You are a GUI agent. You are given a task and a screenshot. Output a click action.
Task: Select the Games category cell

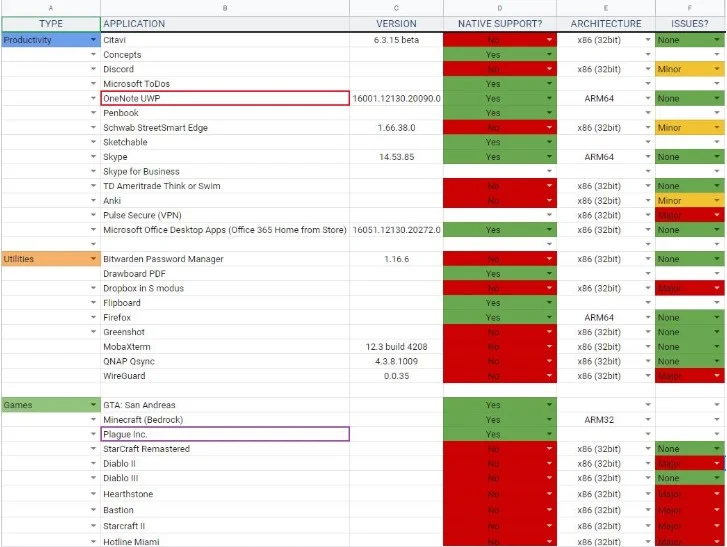pyautogui.click(x=51, y=405)
